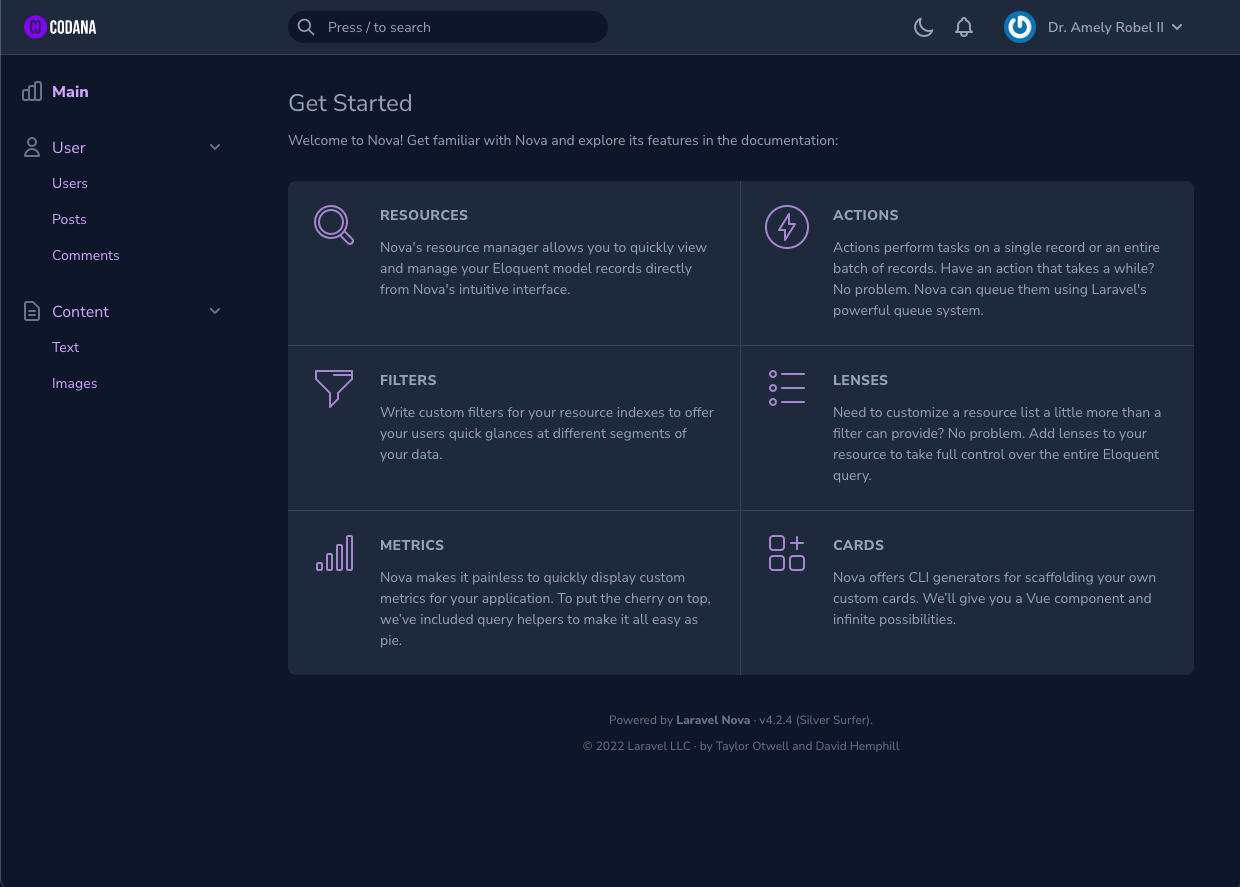The width and height of the screenshot is (1240, 887).
Task: Open the Users resource link
Action: click(x=70, y=184)
